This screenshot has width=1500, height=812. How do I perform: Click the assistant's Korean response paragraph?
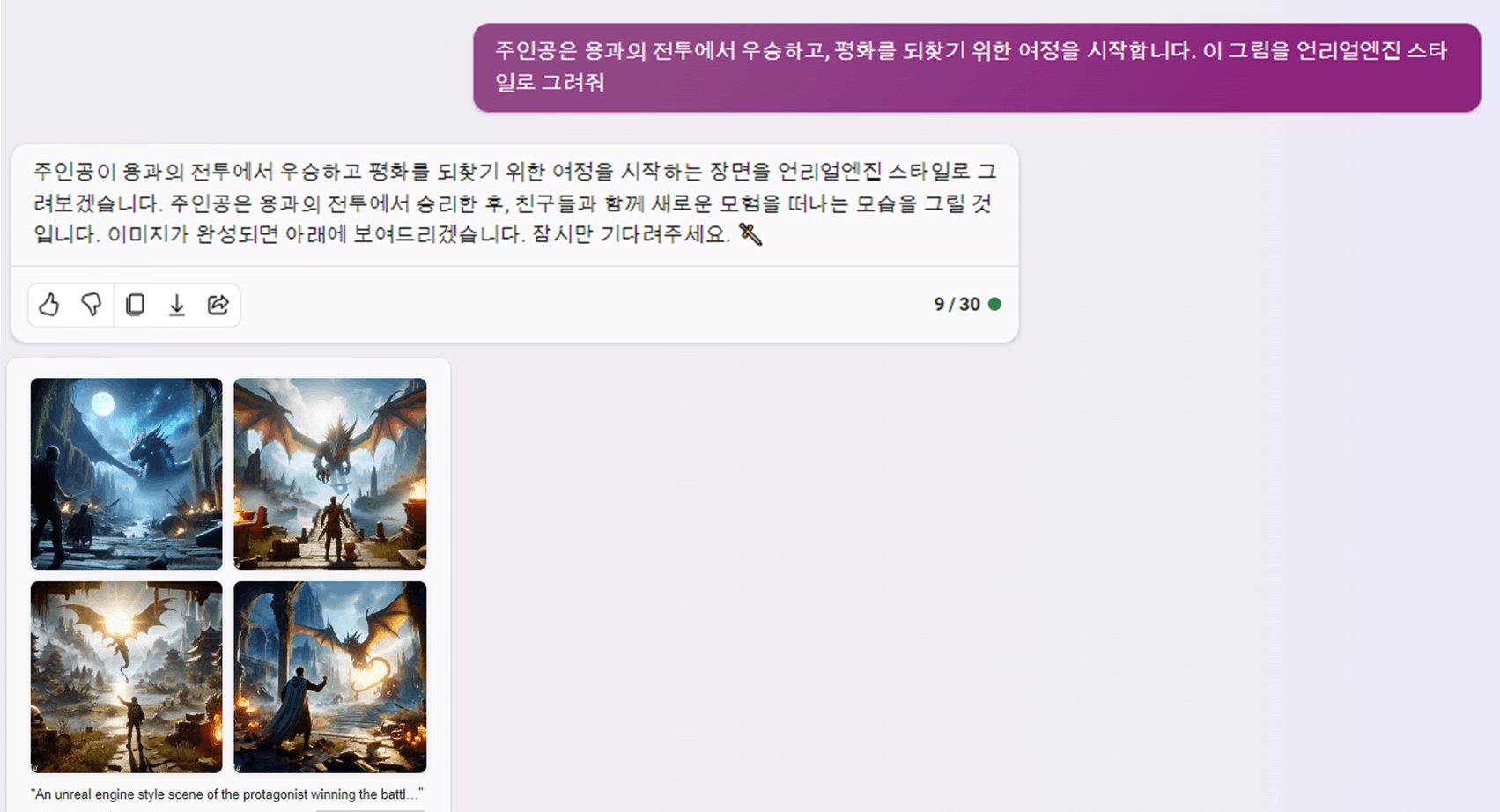click(514, 203)
